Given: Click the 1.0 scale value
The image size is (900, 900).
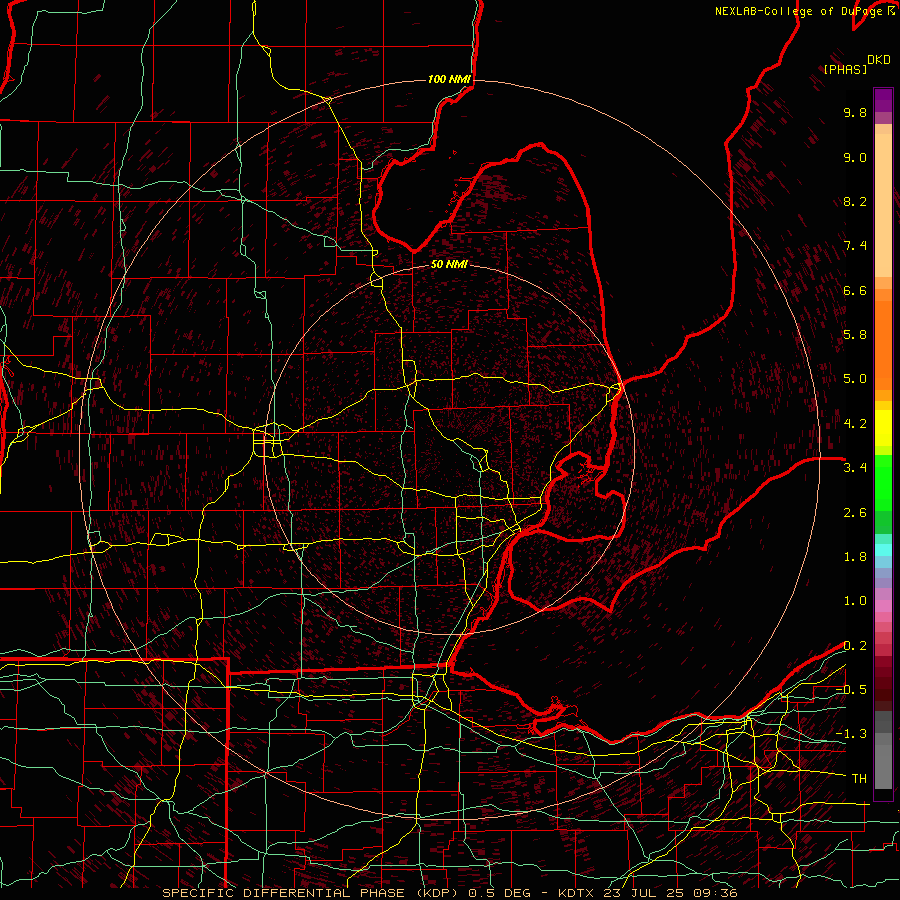Looking at the screenshot, I should click(x=855, y=602).
